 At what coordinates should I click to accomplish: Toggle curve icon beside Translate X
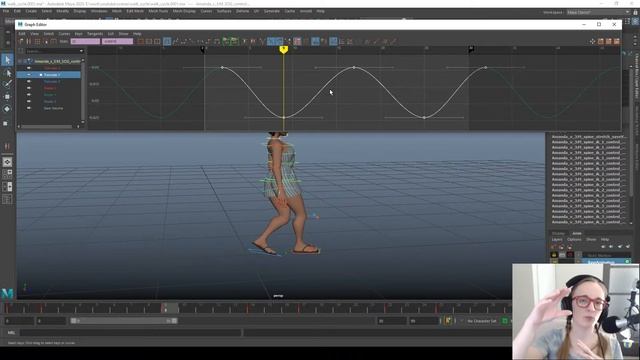pyautogui.click(x=29, y=68)
